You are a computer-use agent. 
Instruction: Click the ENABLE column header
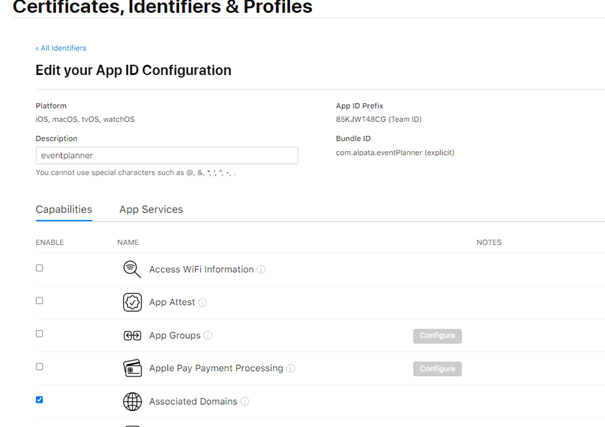pyautogui.click(x=50, y=242)
